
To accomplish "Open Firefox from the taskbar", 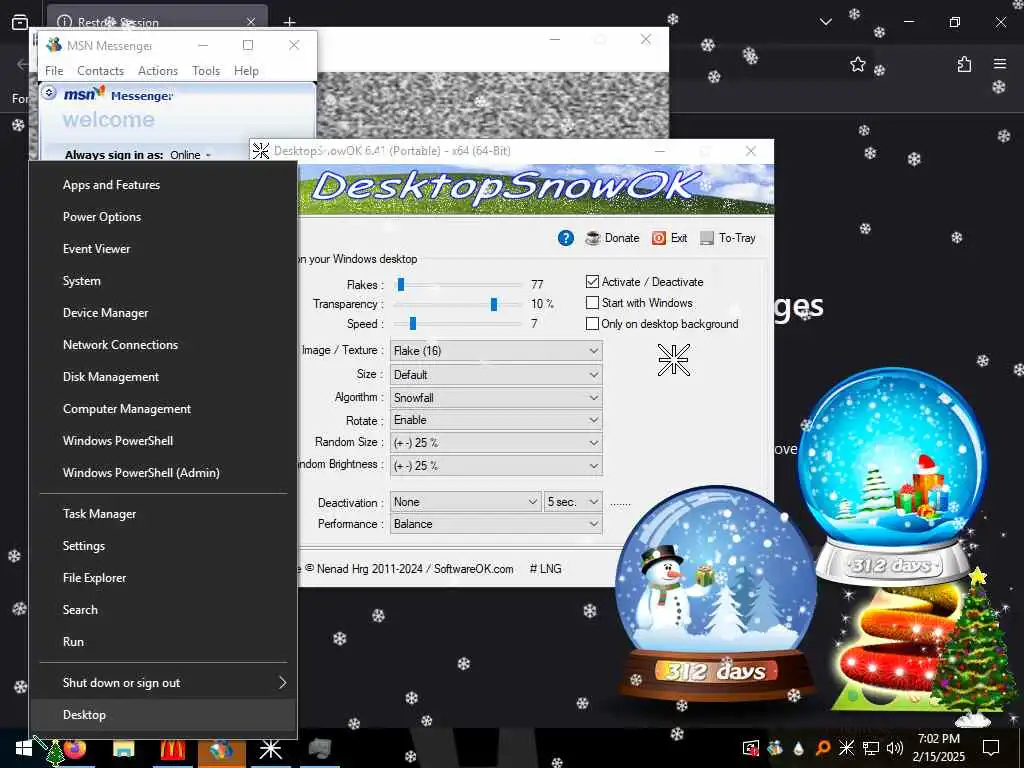I will pyautogui.click(x=74, y=748).
